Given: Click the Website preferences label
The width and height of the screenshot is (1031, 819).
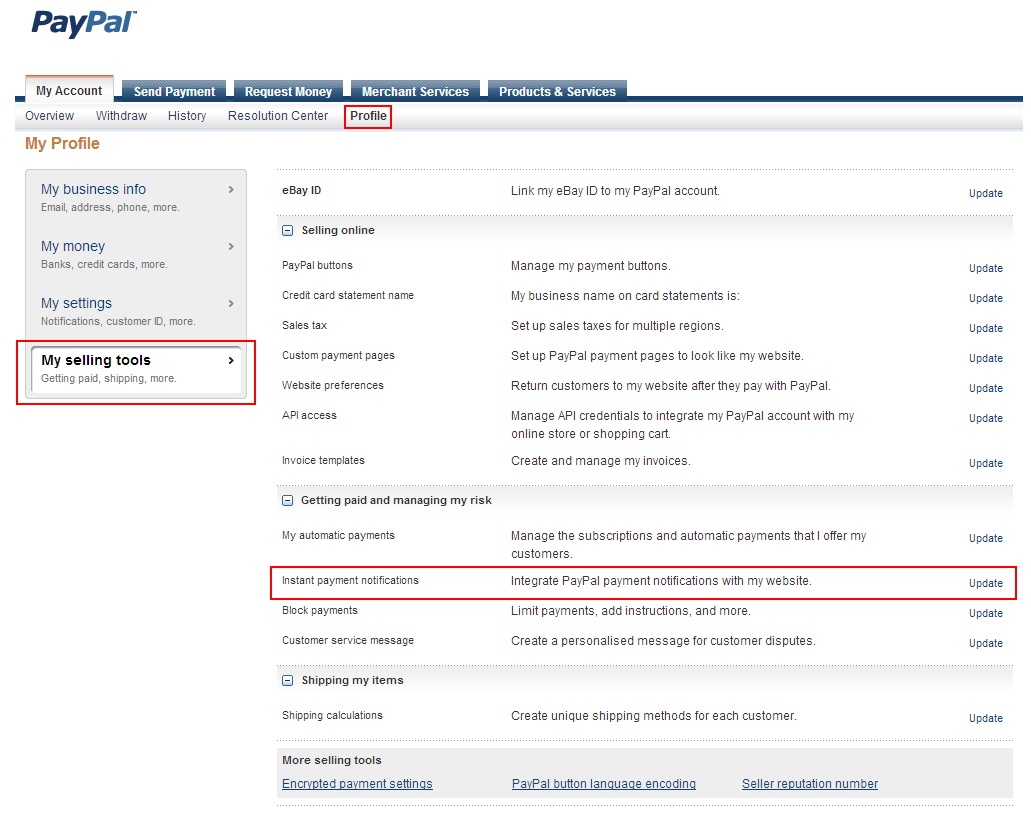Looking at the screenshot, I should 333,385.
